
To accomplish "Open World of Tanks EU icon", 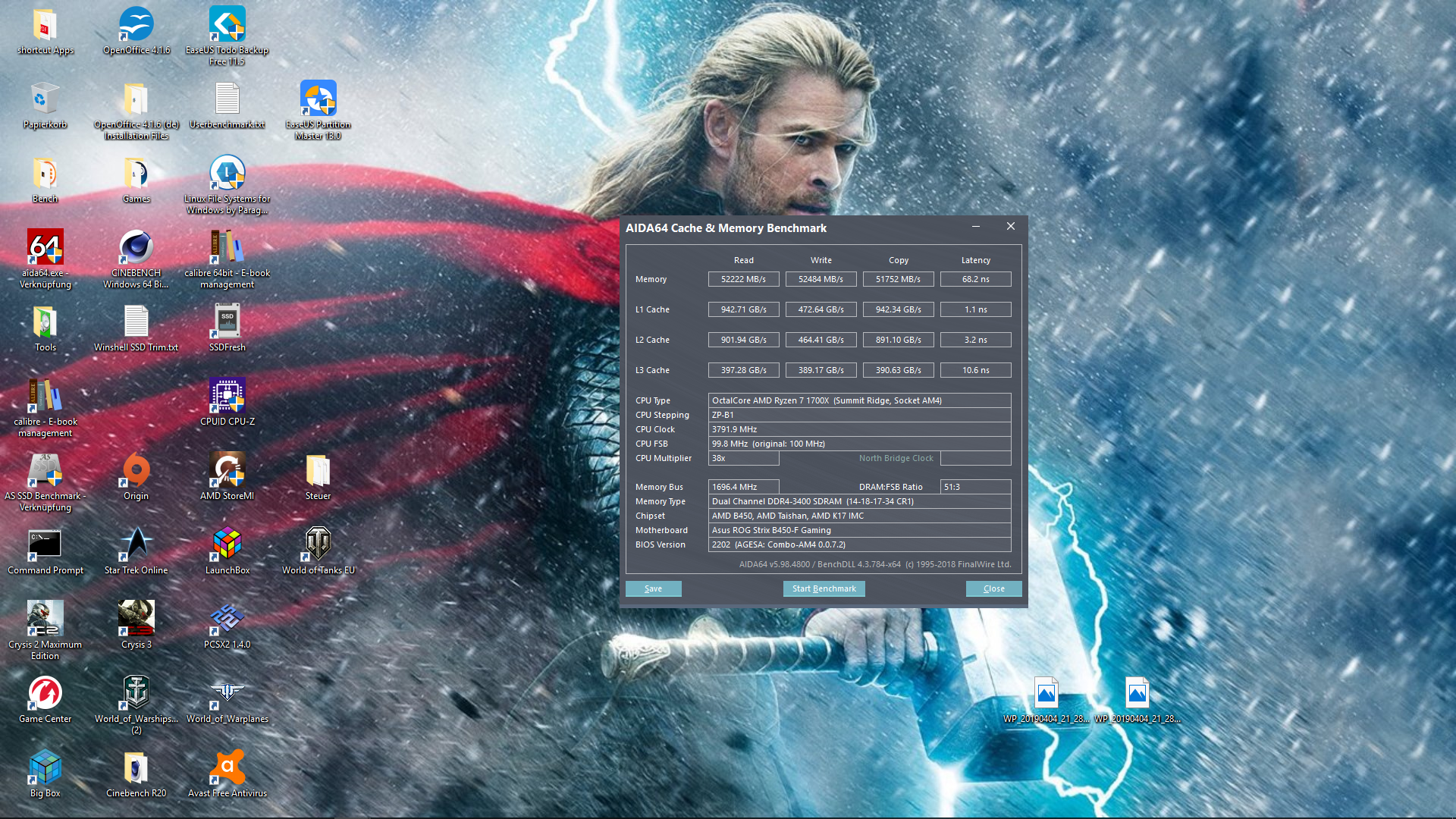I will (x=318, y=545).
